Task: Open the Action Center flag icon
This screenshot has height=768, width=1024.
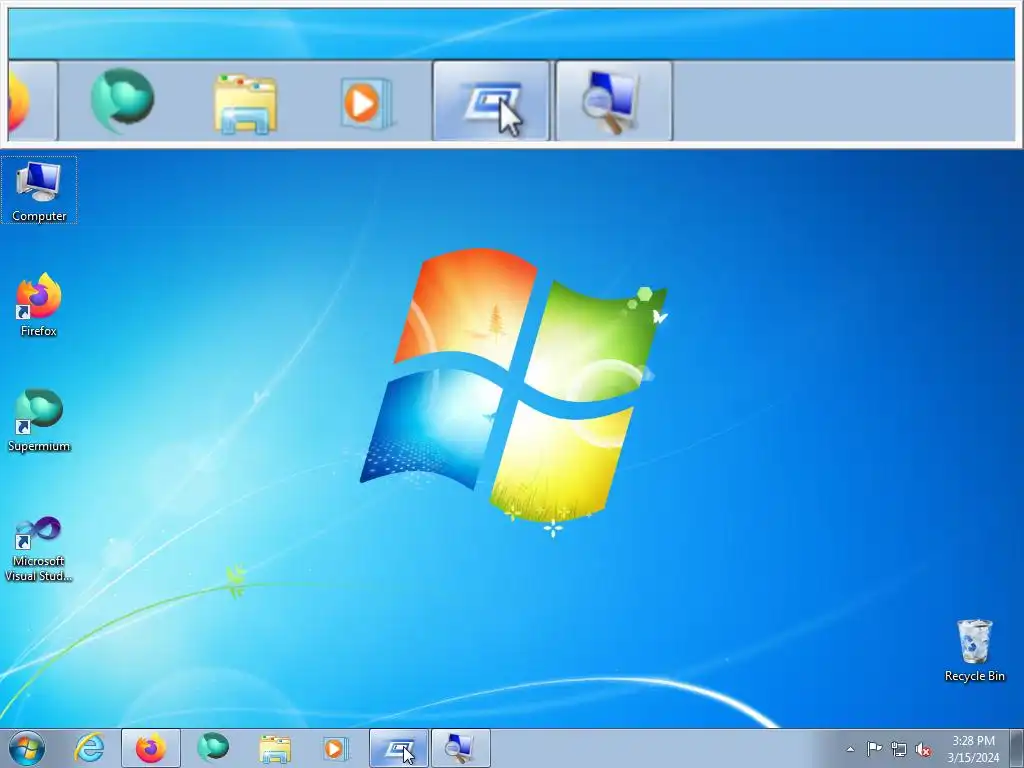Action: (874, 749)
